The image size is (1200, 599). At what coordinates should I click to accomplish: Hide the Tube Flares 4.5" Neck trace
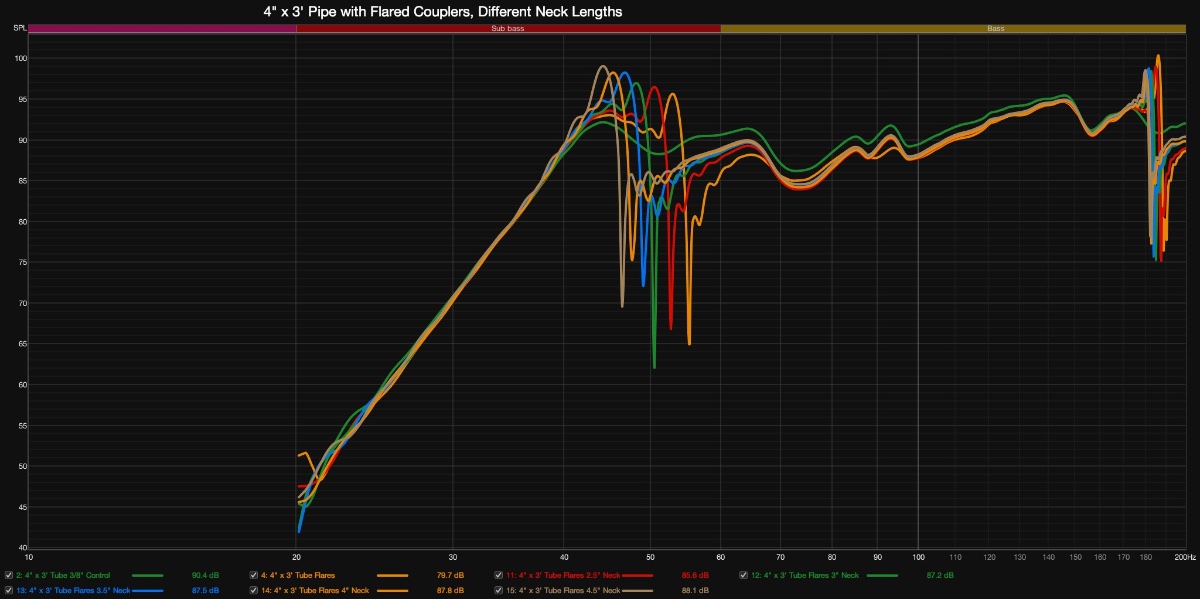[499, 591]
